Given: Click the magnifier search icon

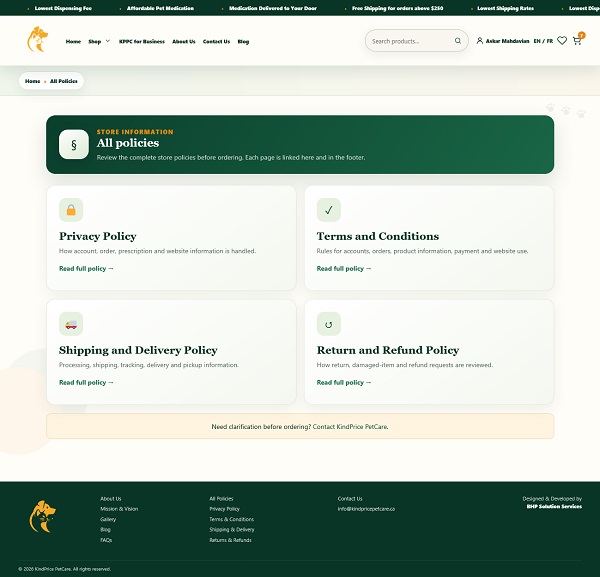Looking at the screenshot, I should (458, 41).
